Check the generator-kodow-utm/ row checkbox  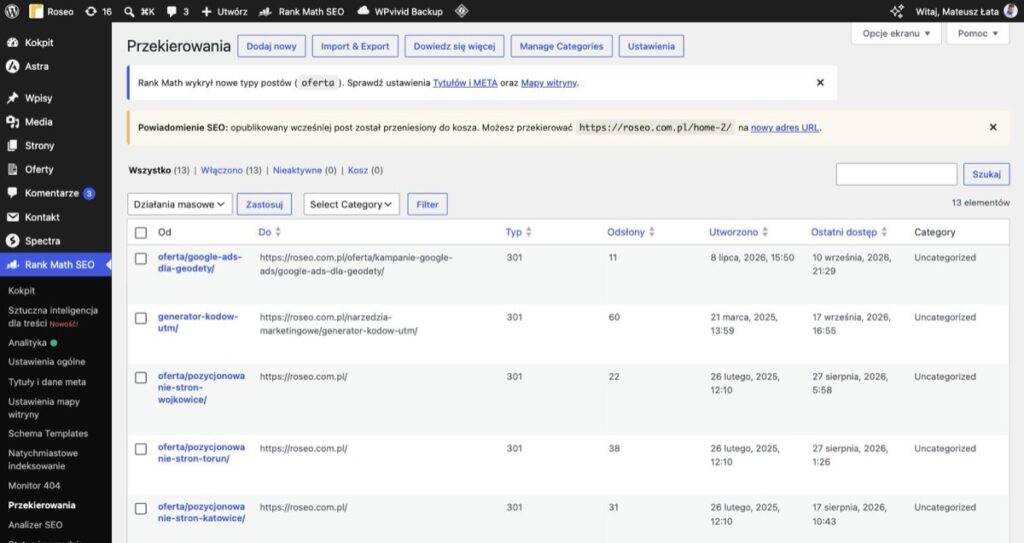point(141,318)
